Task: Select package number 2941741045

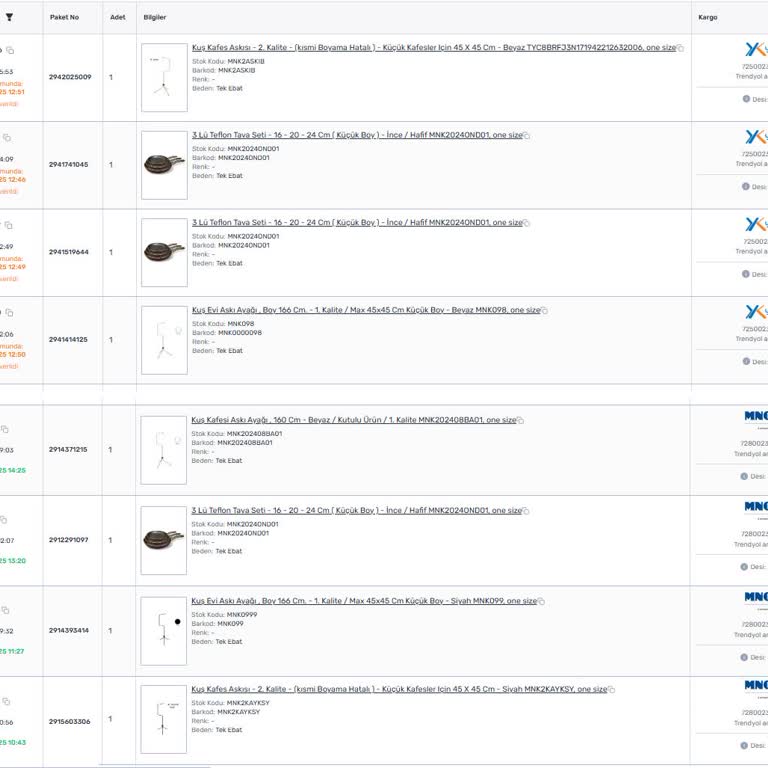Action: 69,165
